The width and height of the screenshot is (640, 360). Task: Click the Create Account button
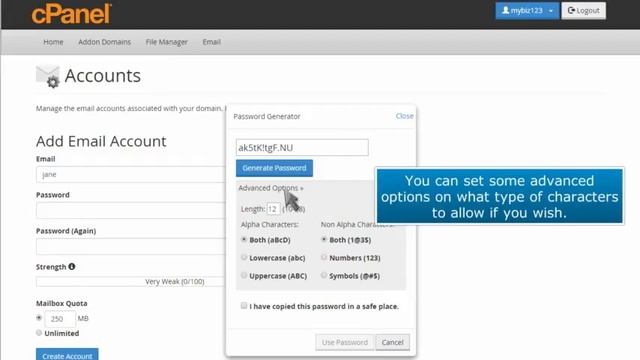click(x=67, y=354)
